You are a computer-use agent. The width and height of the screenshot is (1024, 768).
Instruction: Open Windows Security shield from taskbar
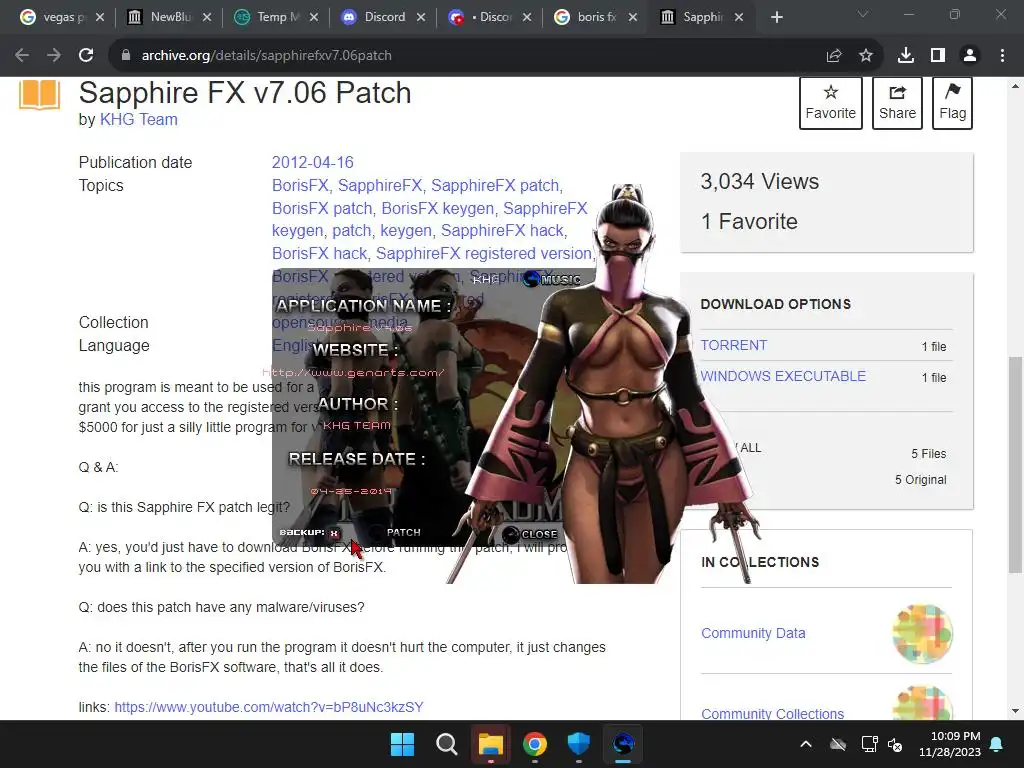tap(579, 744)
